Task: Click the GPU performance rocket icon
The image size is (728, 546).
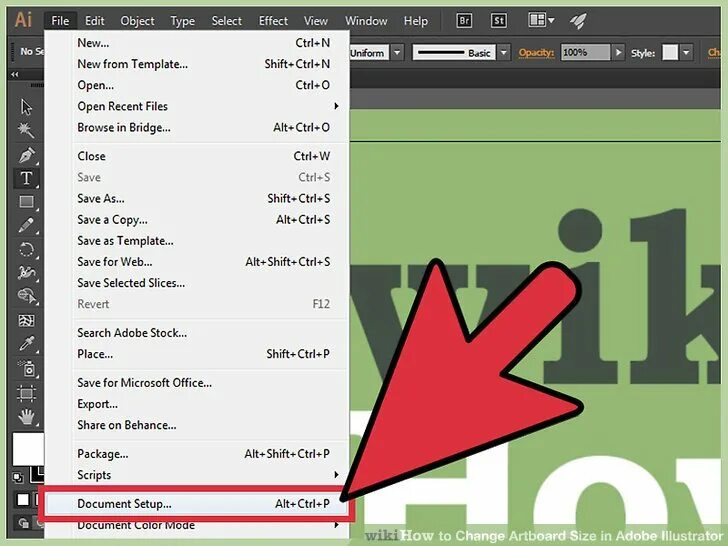Action: [578, 20]
